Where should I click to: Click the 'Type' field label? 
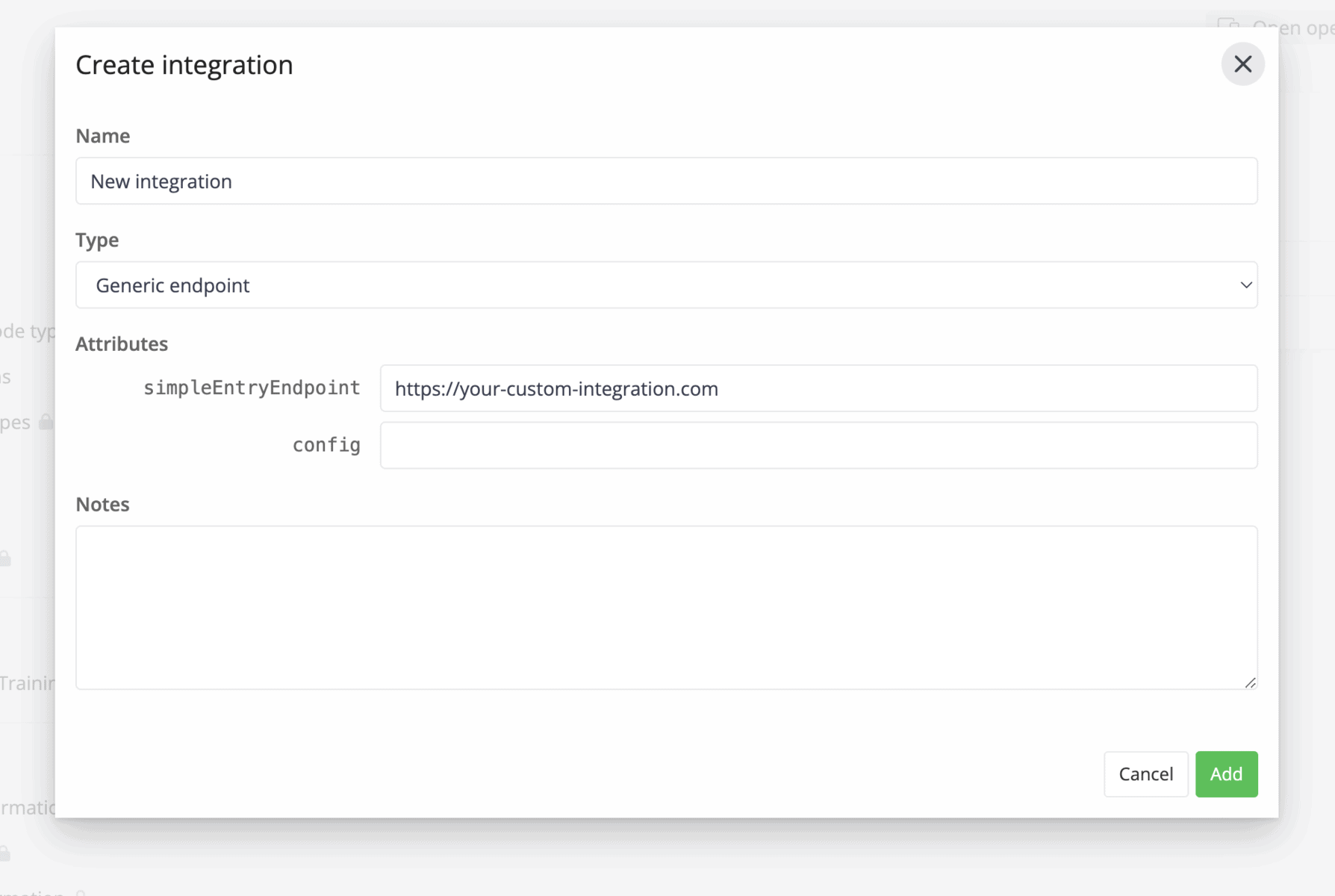click(x=97, y=240)
